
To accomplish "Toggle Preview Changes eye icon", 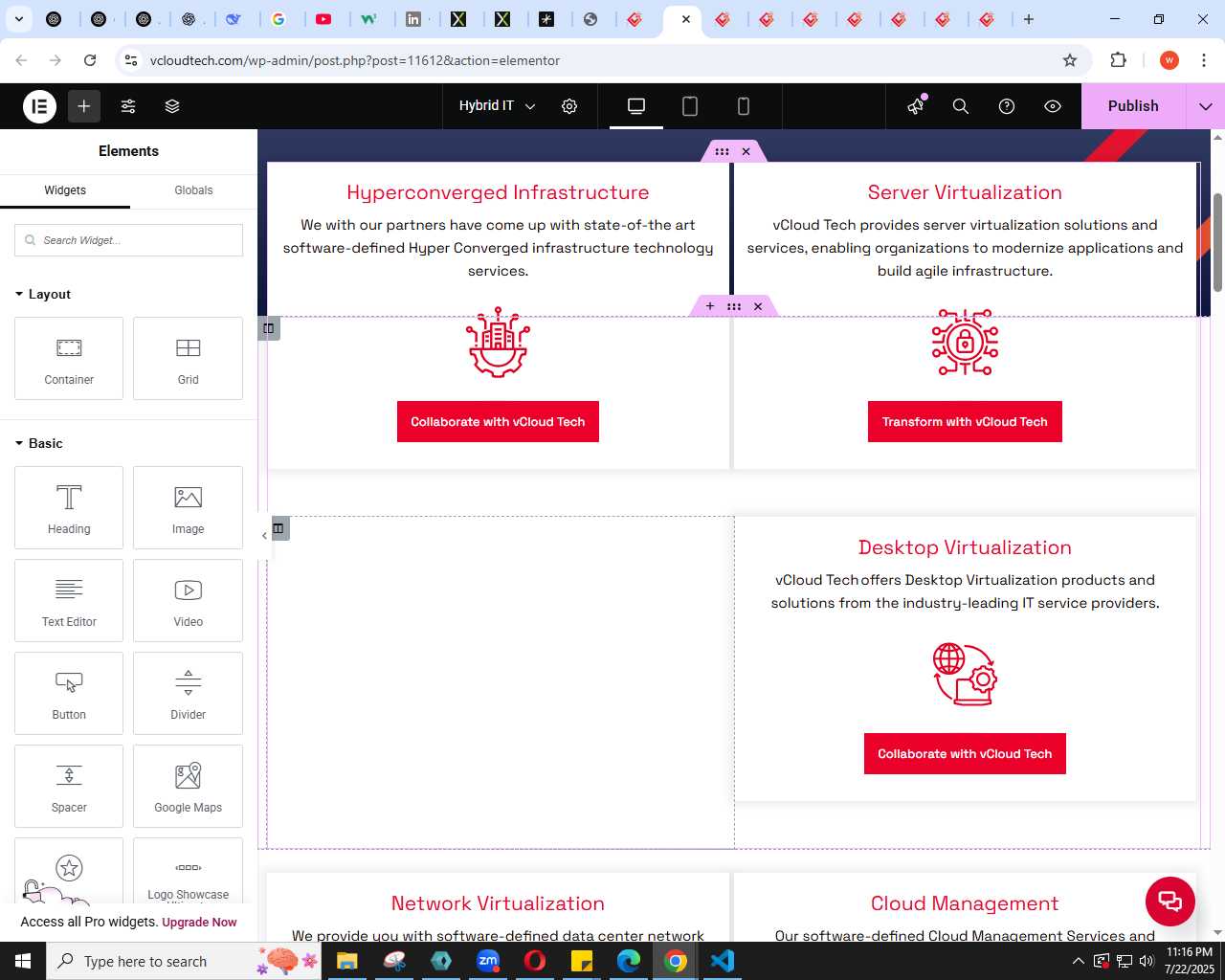I will click(1053, 106).
